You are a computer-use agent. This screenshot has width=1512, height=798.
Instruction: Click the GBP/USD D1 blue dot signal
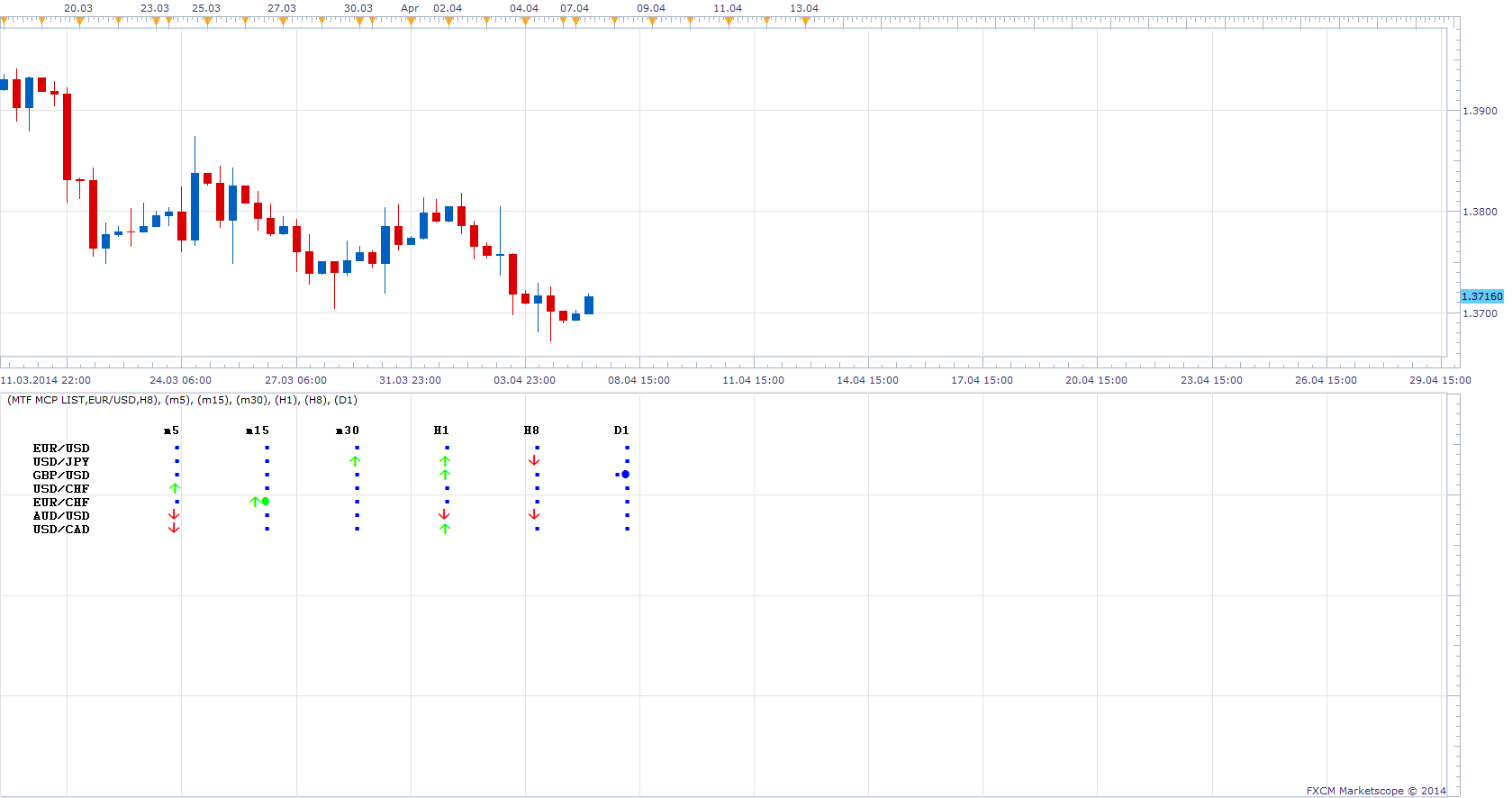(x=623, y=475)
